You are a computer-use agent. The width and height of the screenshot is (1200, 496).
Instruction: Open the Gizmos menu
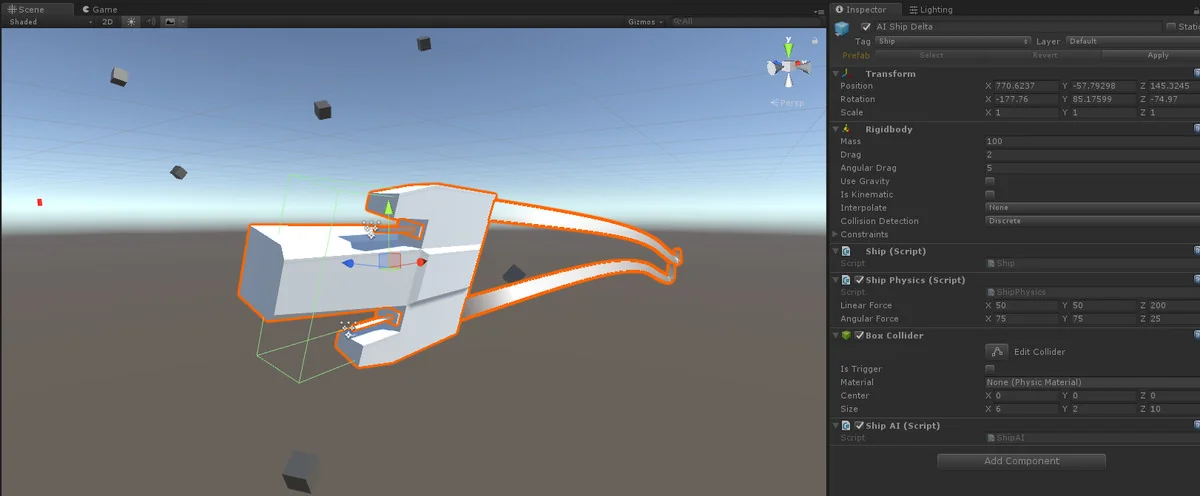tap(643, 21)
